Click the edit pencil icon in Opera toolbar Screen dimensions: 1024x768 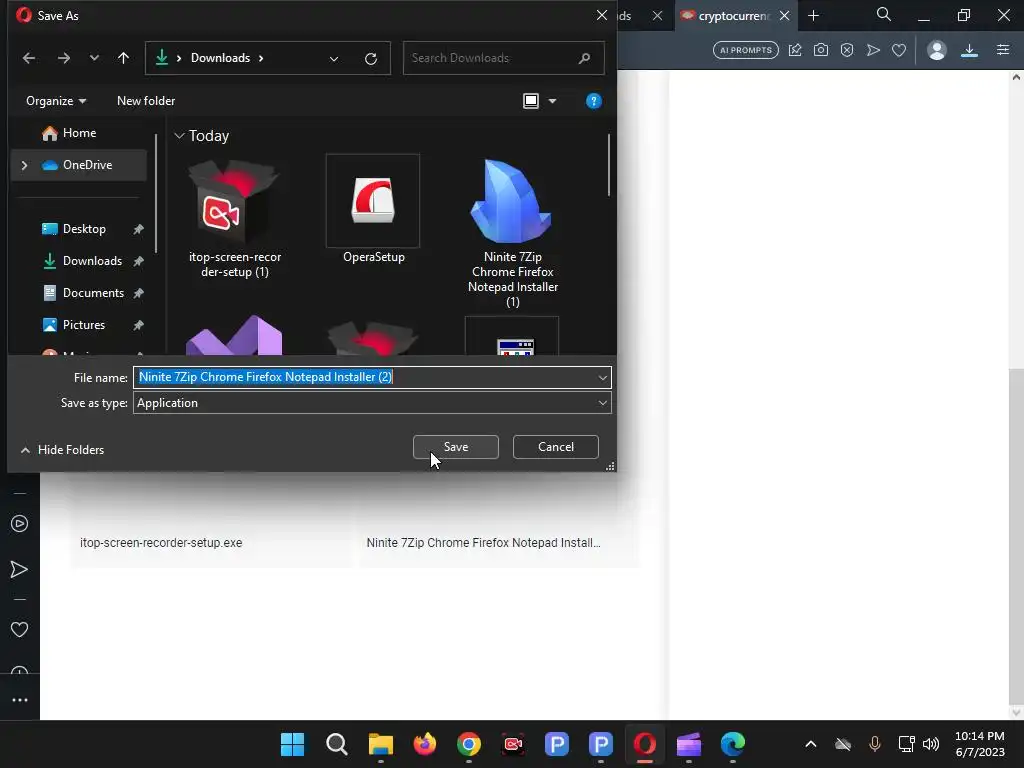[x=795, y=50]
